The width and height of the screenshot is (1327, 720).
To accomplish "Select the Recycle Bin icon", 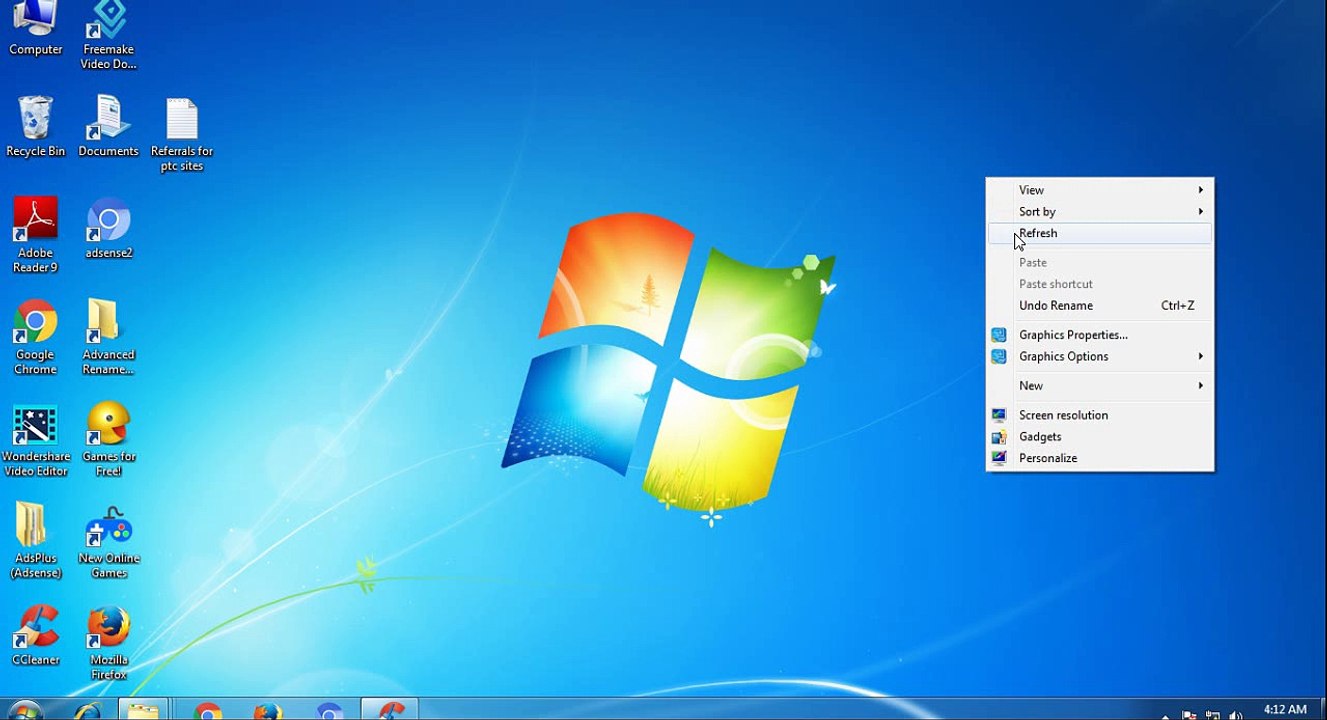I will (x=35, y=127).
